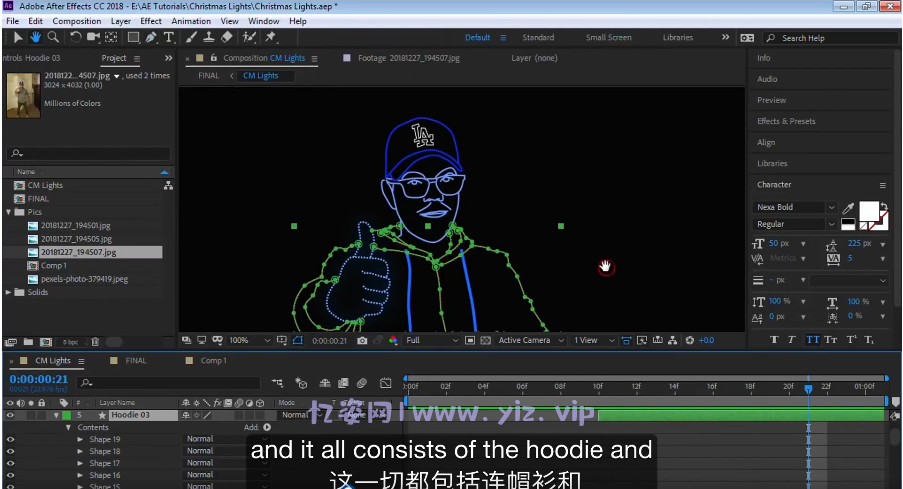Click the new folder icon in Project panel
Image resolution: width=903 pixels, height=489 pixels.
(28, 342)
